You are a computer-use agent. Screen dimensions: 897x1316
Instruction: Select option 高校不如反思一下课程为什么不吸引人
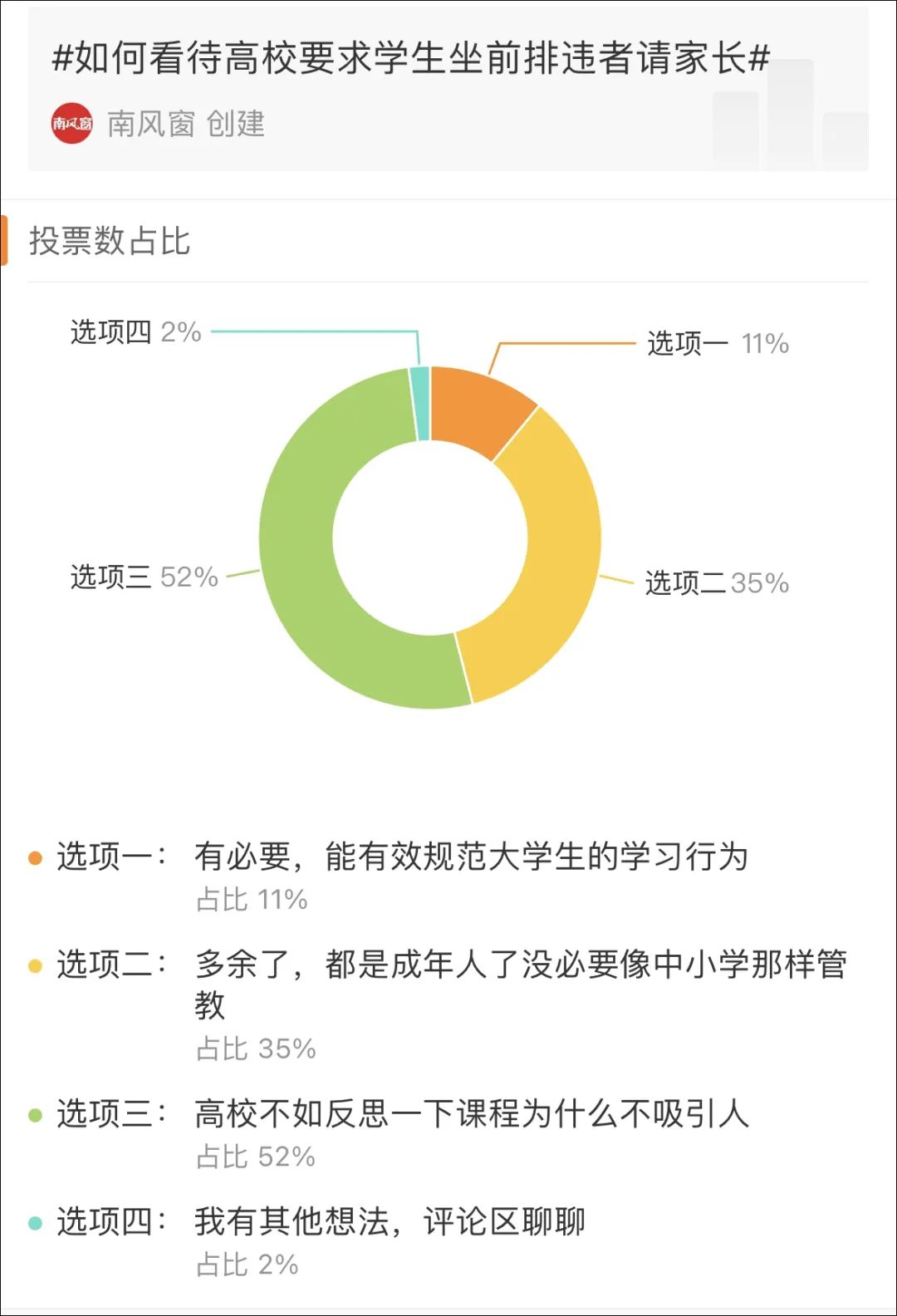pyautogui.click(x=472, y=1114)
